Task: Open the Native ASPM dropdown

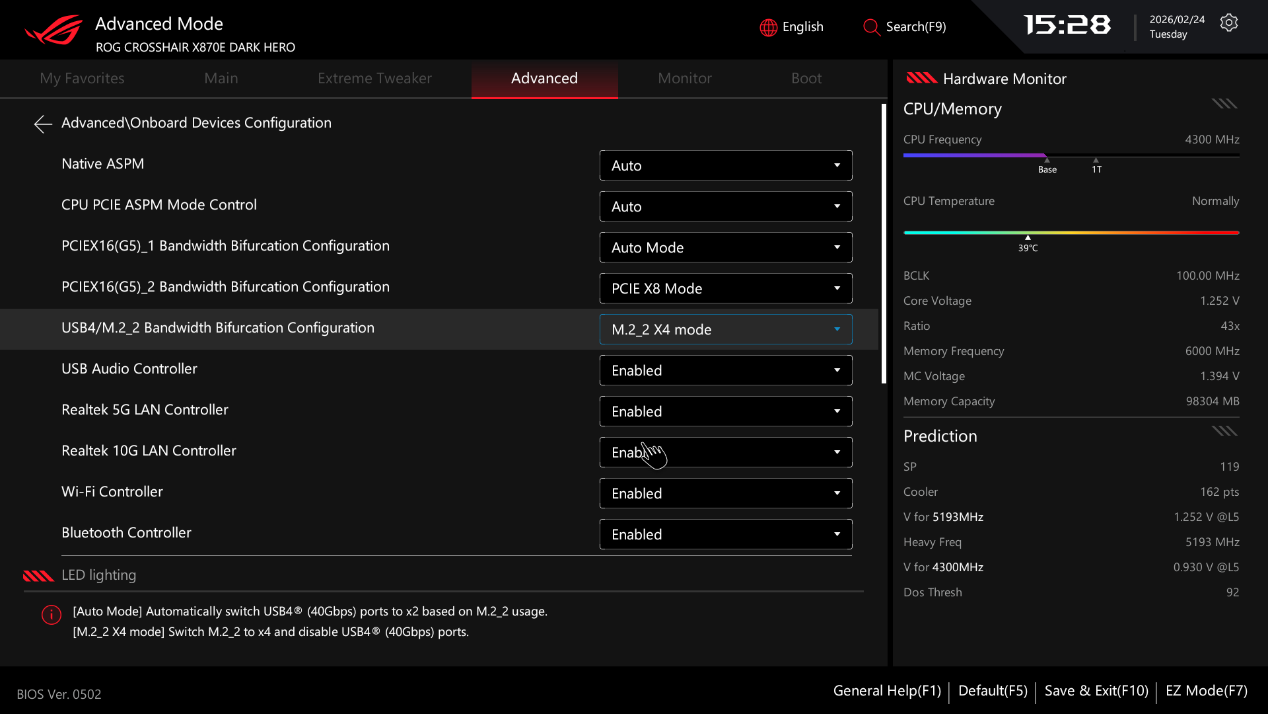Action: coord(725,166)
